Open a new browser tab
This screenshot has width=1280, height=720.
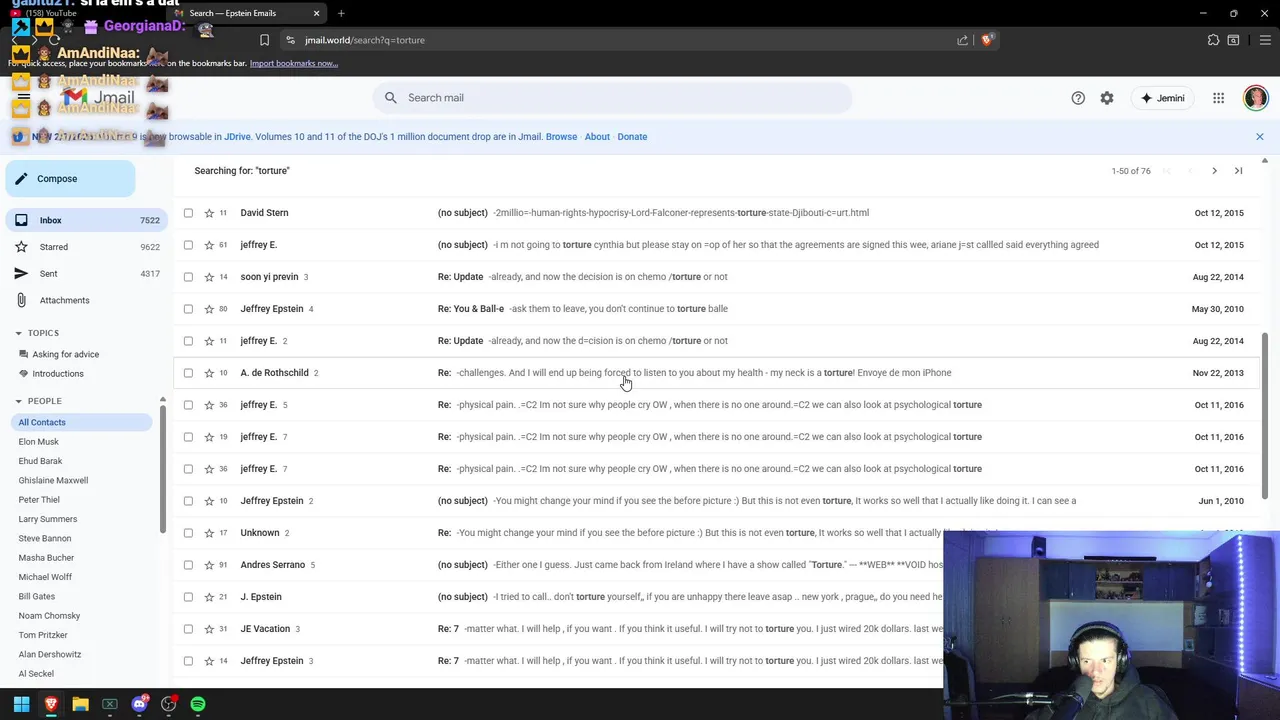[x=341, y=13]
